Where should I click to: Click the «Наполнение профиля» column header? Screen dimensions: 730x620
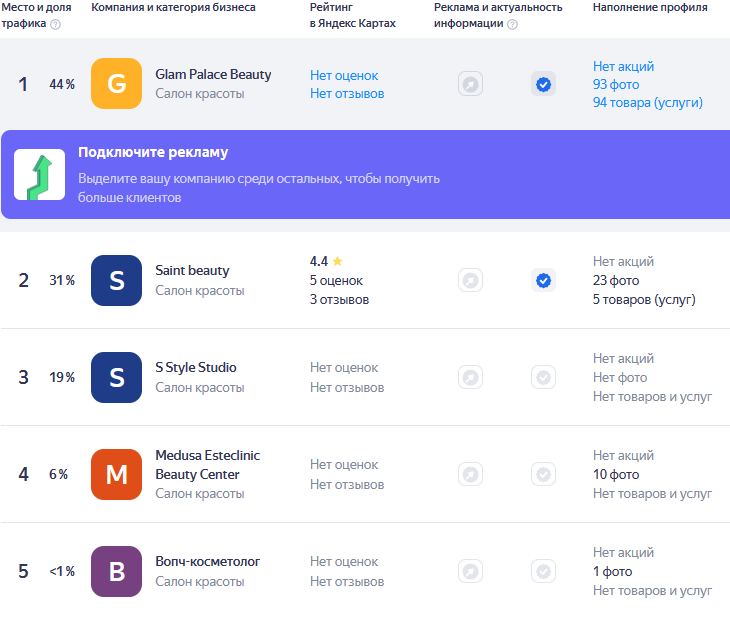(x=650, y=7)
